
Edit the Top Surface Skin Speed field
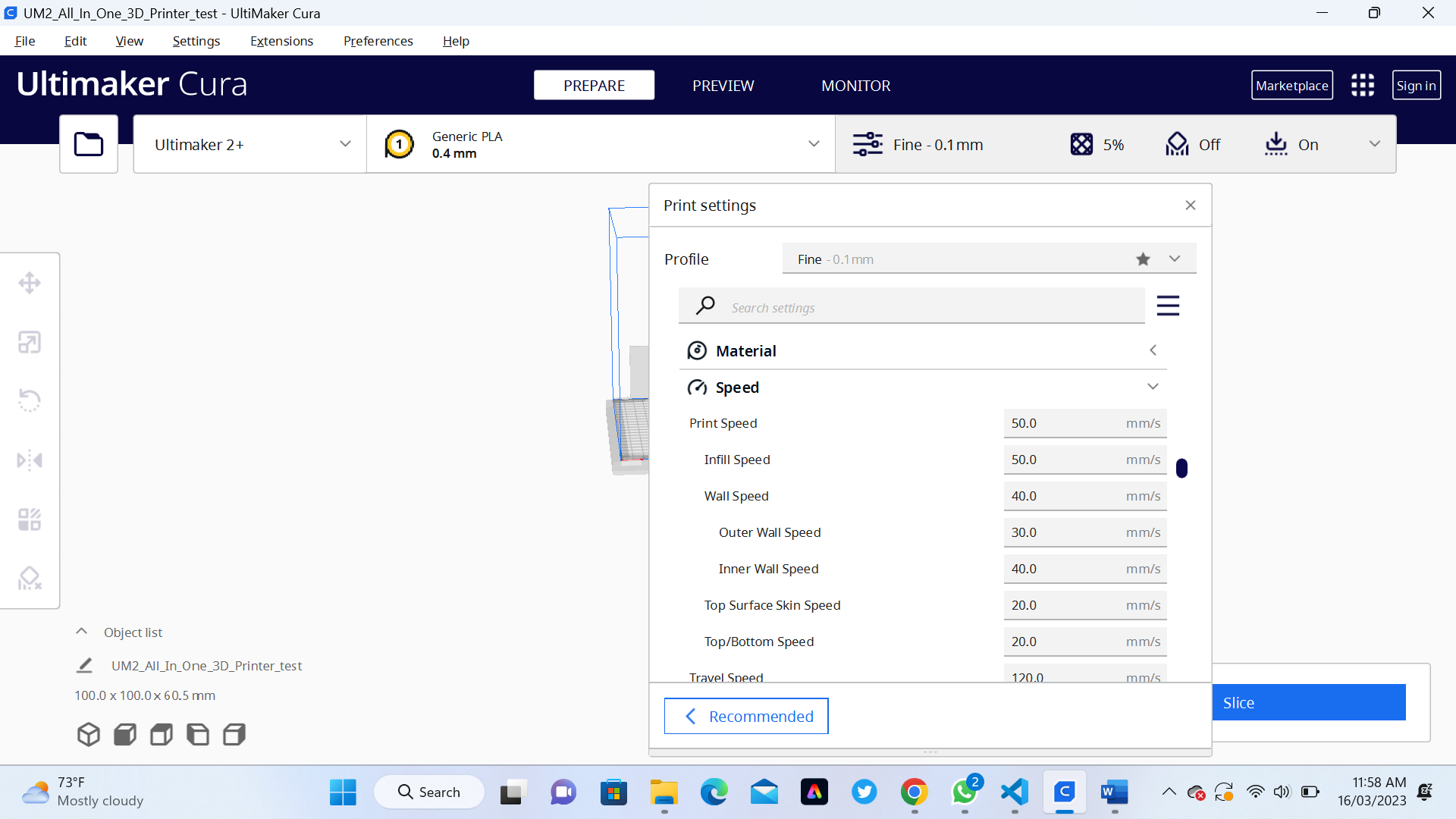click(x=1084, y=605)
